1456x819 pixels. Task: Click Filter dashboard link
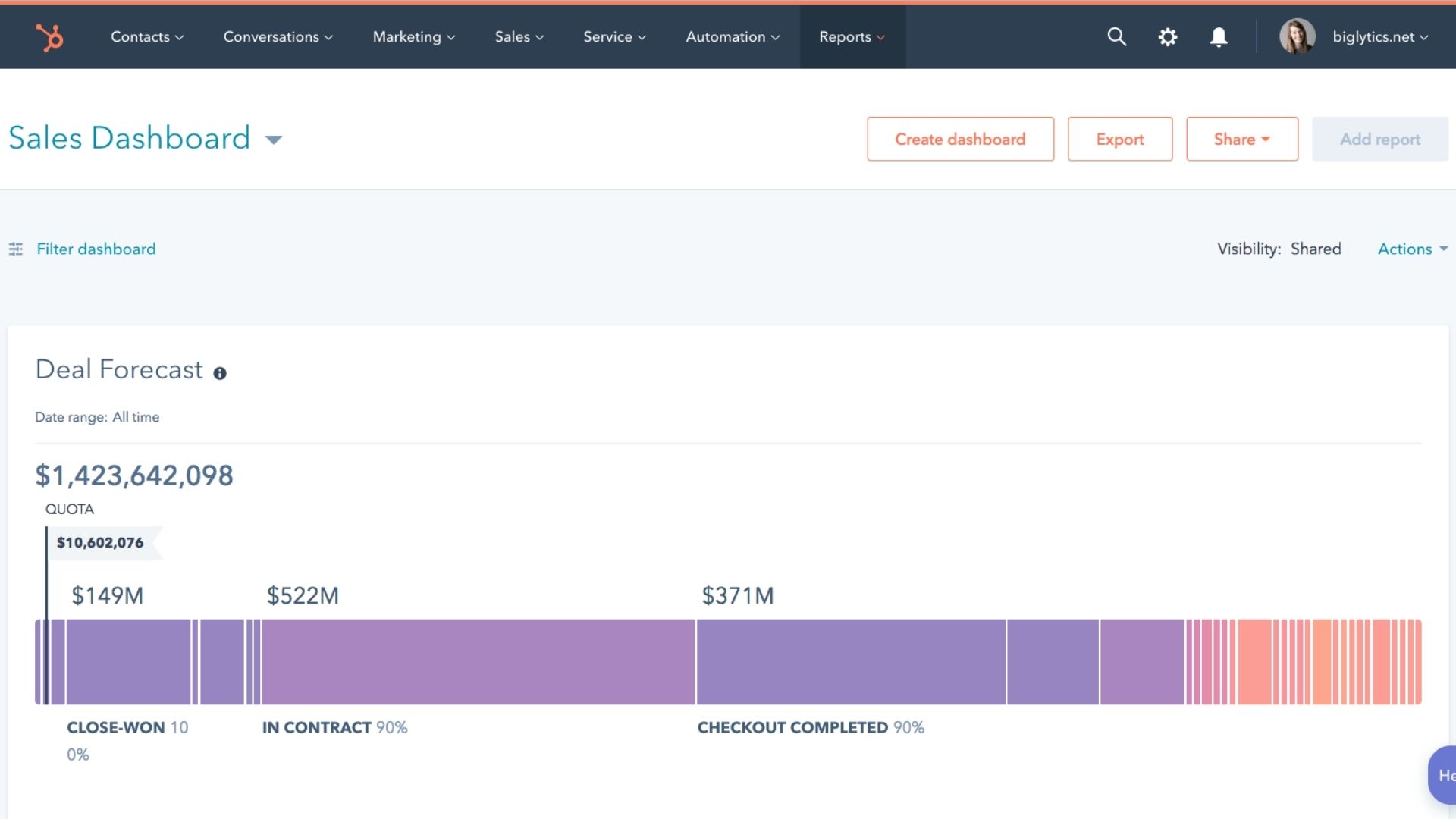96,249
